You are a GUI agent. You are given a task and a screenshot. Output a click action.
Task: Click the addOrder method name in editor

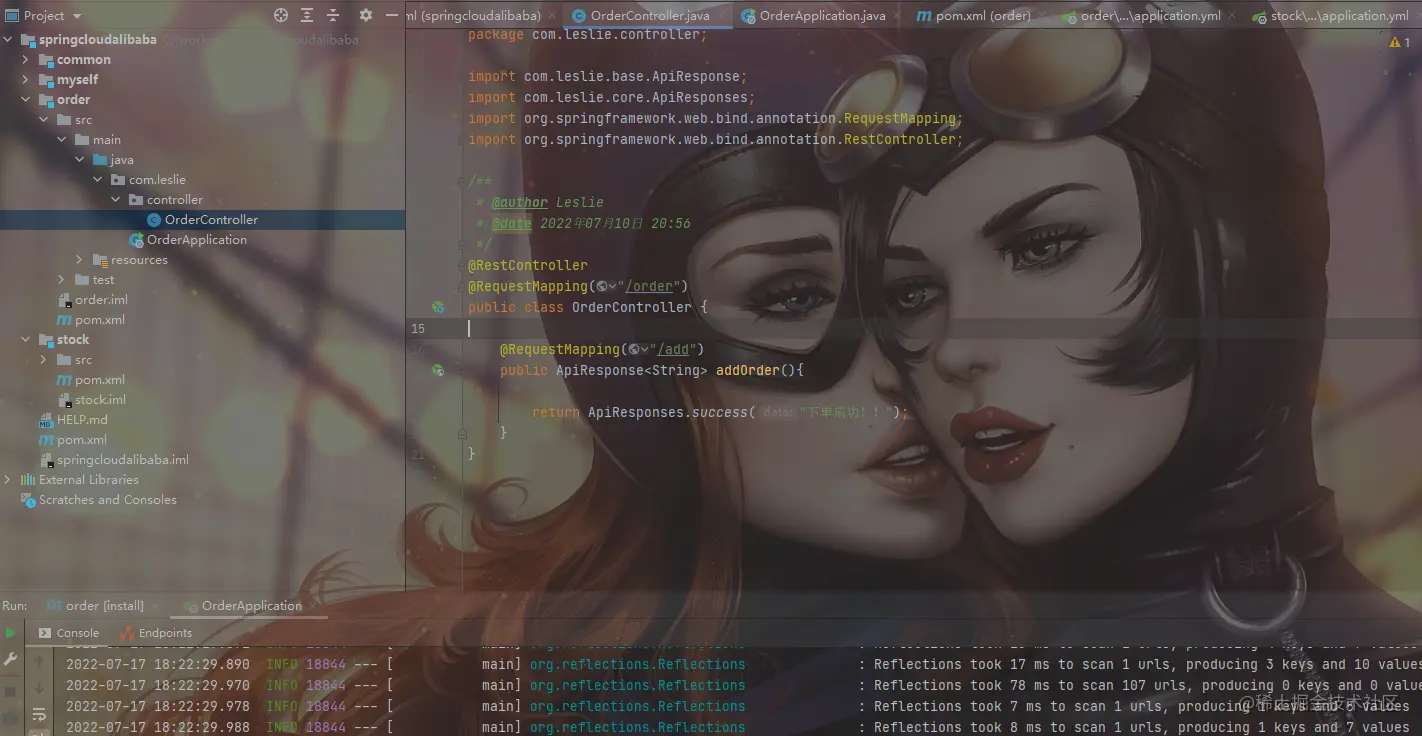[747, 370]
